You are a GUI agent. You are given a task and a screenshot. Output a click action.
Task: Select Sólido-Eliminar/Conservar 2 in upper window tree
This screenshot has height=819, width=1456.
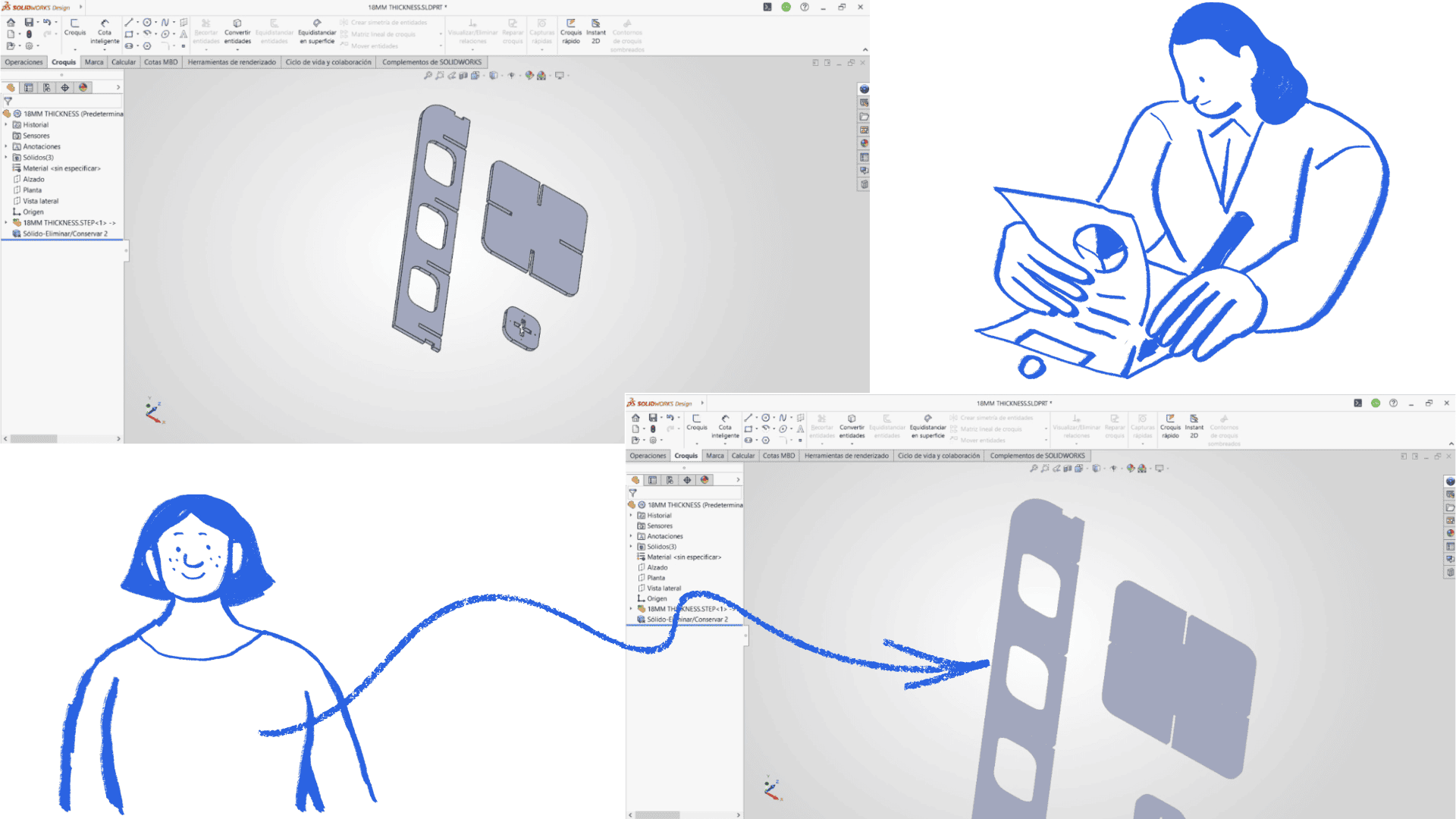click(x=64, y=234)
